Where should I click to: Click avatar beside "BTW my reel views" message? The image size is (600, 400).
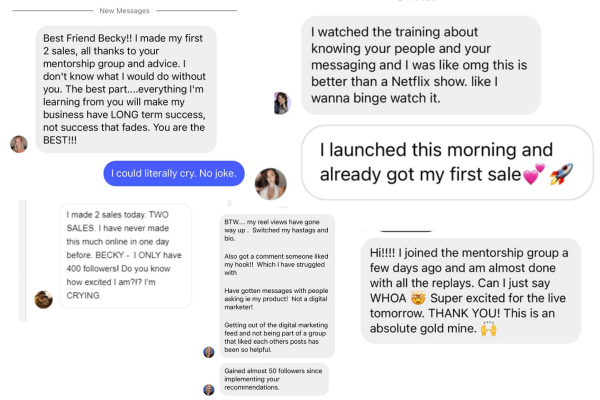point(209,352)
